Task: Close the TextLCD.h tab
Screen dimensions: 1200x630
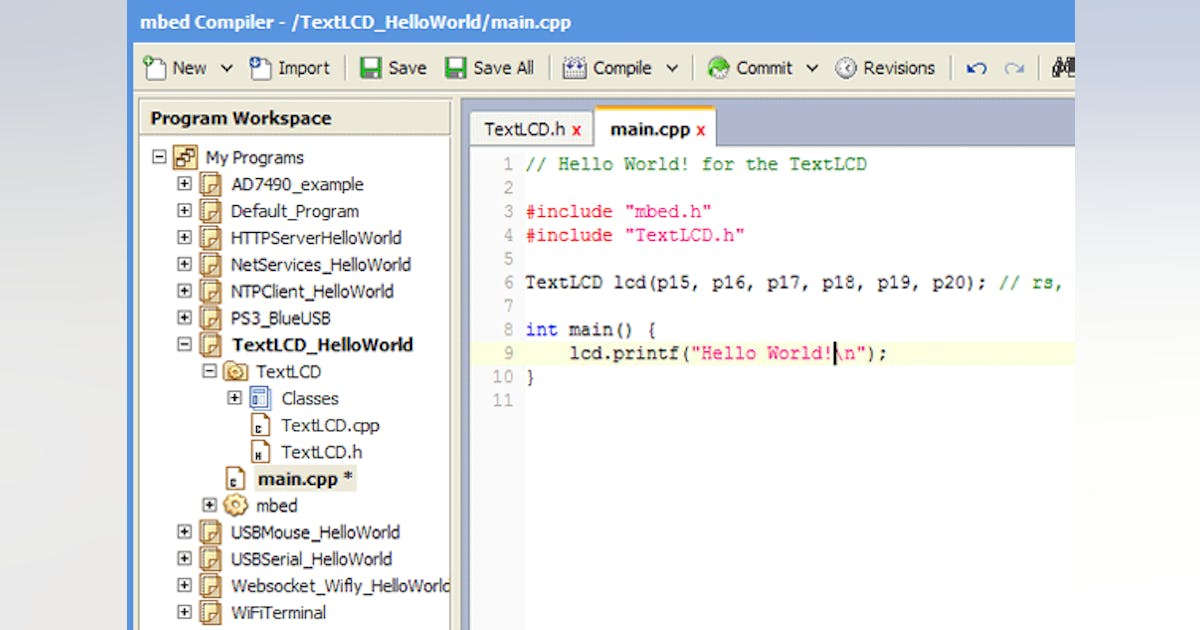Action: [x=576, y=130]
